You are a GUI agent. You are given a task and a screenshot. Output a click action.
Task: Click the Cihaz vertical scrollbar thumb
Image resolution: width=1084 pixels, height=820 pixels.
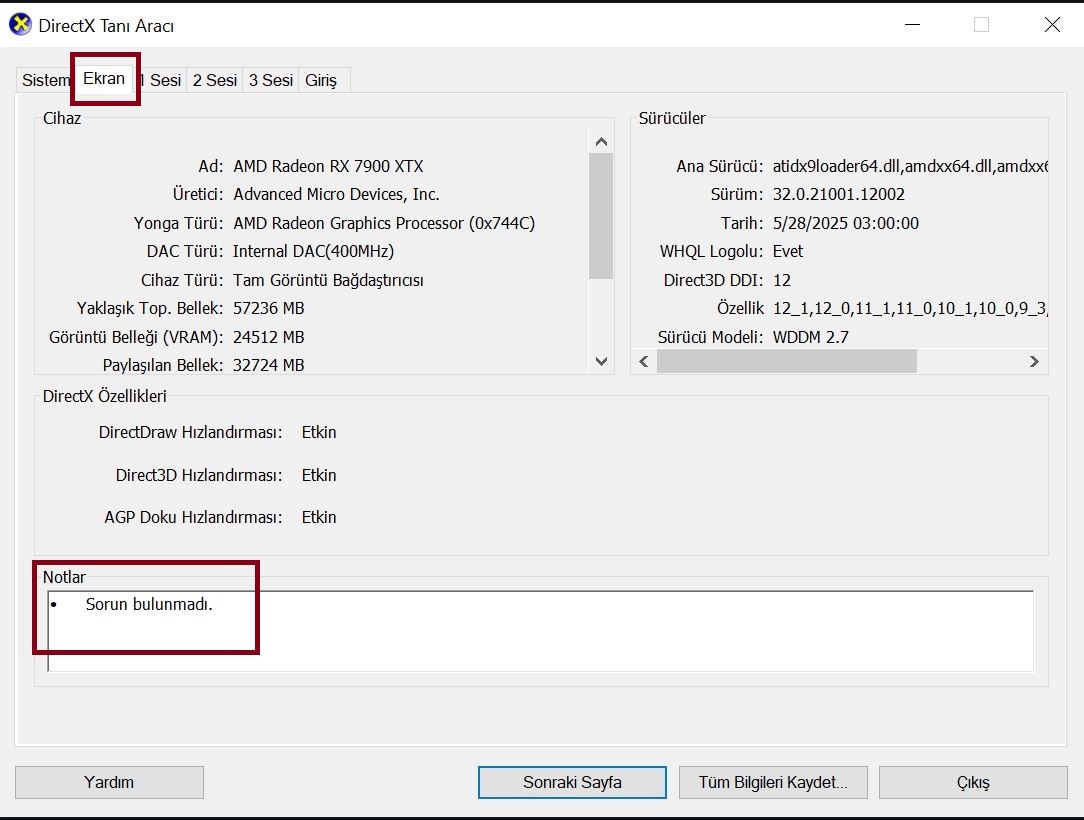click(x=601, y=216)
